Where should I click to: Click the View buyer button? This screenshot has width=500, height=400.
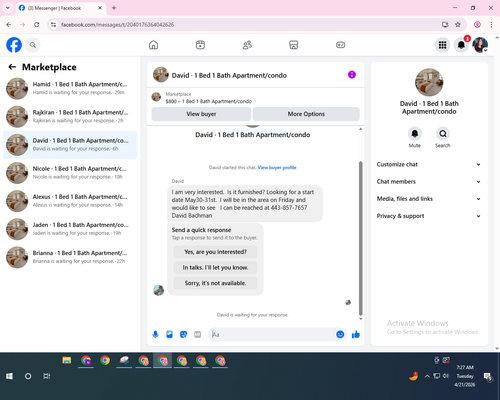pyautogui.click(x=201, y=114)
